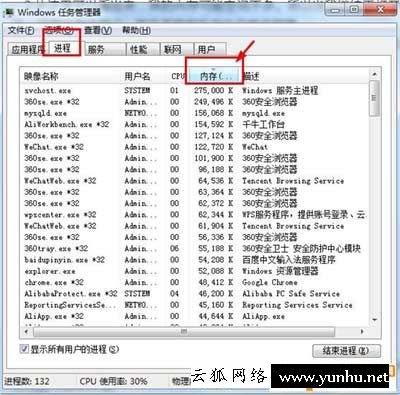The image size is (400, 395).
Task: Select the 360se.exe row using 96,188 K
Action: coord(195,170)
